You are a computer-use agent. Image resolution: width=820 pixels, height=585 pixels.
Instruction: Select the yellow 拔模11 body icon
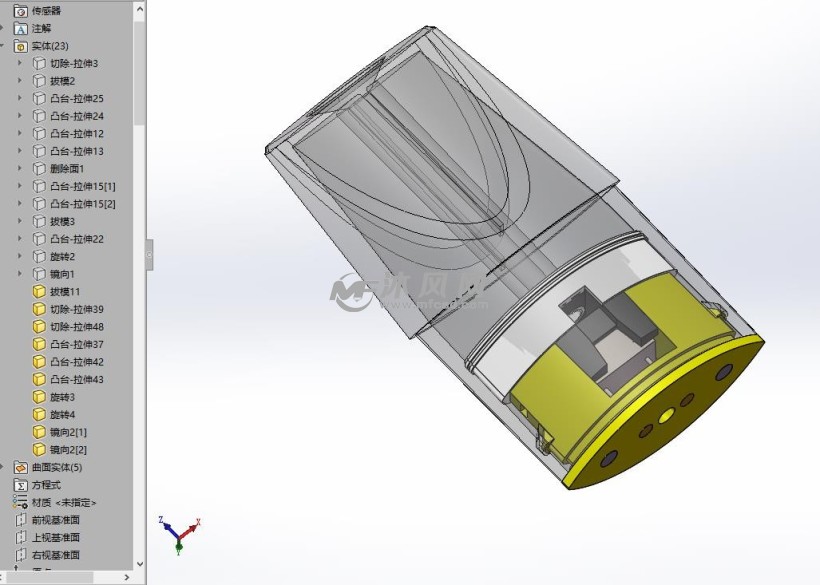pyautogui.click(x=39, y=292)
